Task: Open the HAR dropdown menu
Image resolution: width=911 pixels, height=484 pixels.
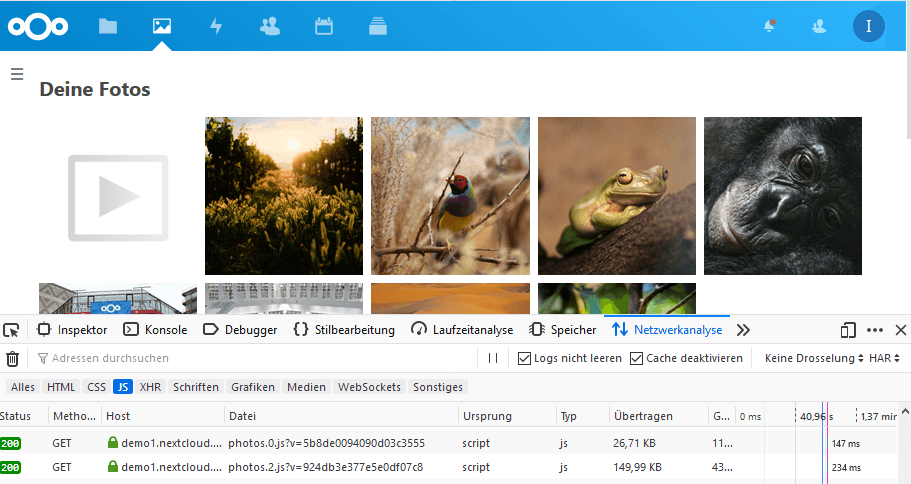Action: [884, 358]
